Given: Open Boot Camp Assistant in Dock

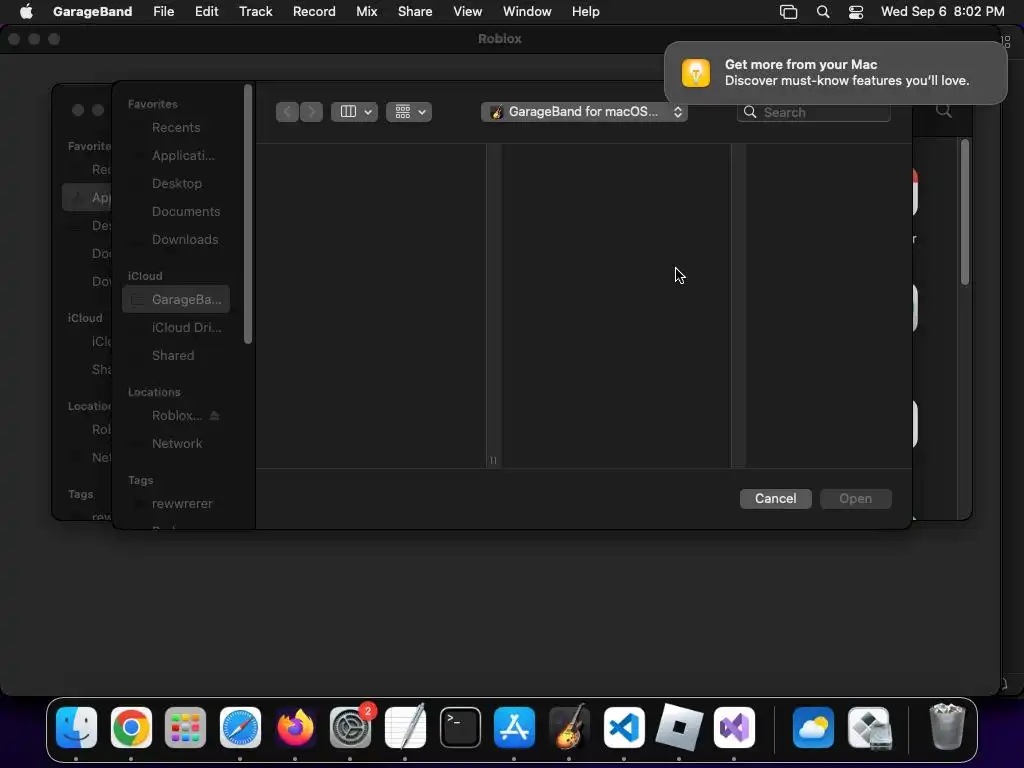Looking at the screenshot, I should click(869, 727).
